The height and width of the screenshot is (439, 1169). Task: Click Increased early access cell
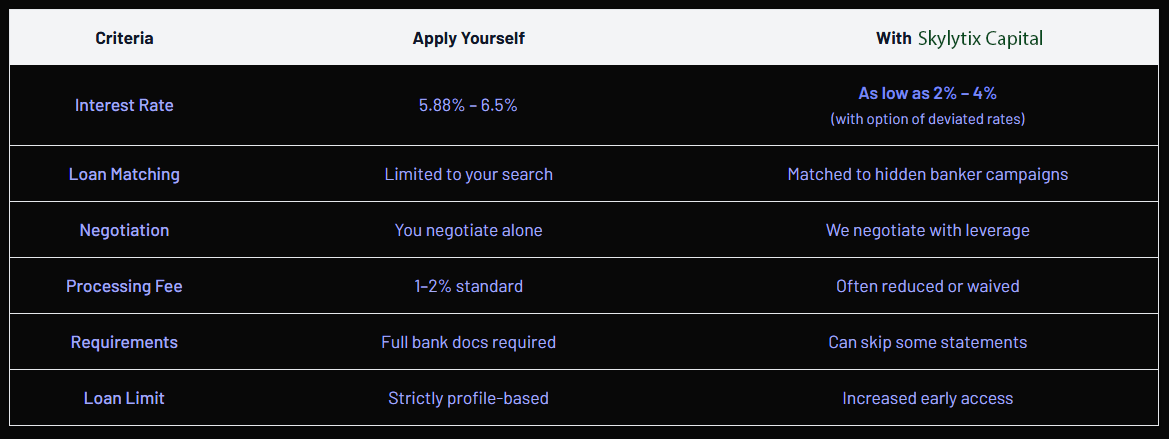click(927, 398)
